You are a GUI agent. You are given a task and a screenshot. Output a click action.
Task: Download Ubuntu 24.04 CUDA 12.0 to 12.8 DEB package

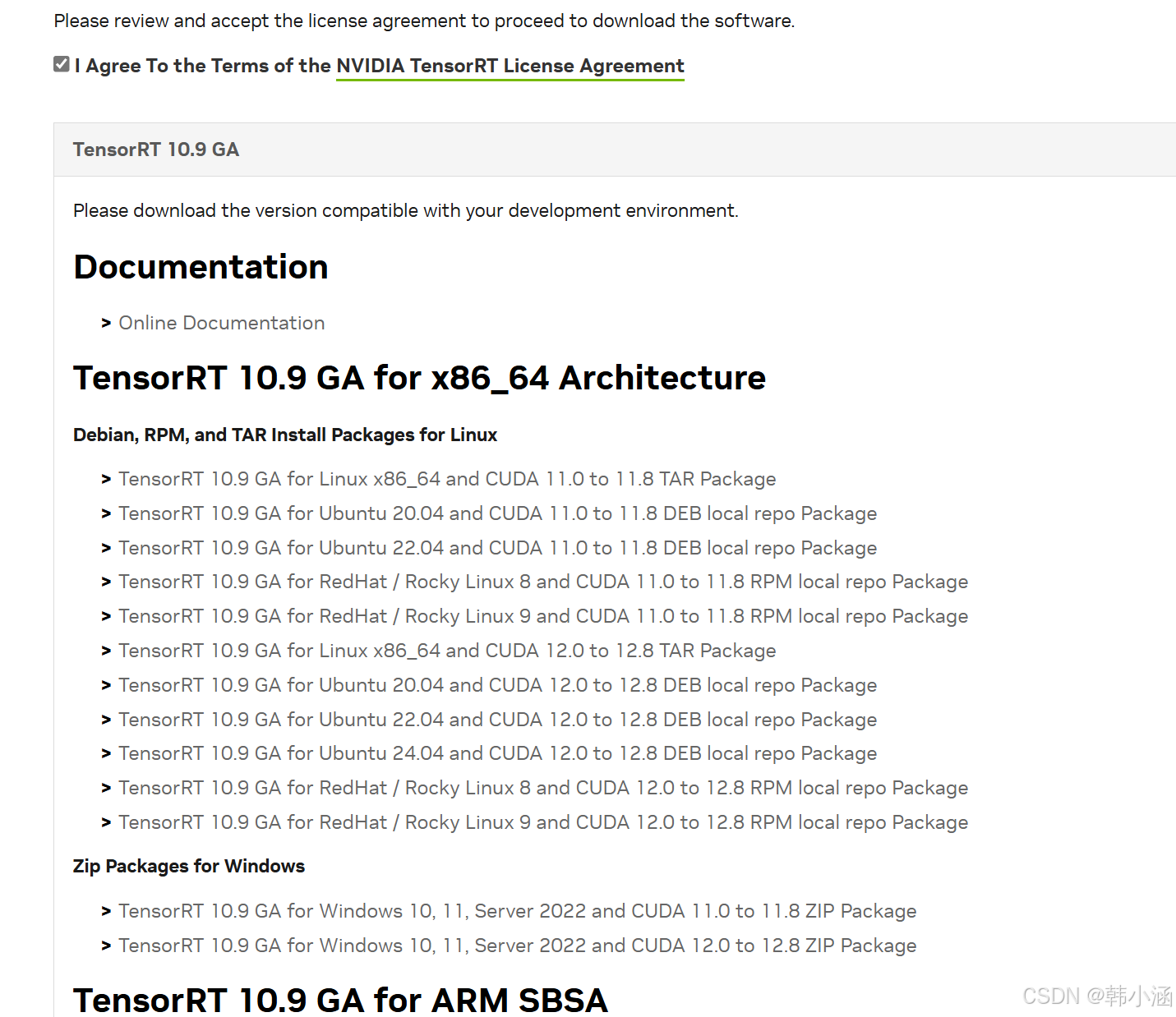pyautogui.click(x=498, y=753)
